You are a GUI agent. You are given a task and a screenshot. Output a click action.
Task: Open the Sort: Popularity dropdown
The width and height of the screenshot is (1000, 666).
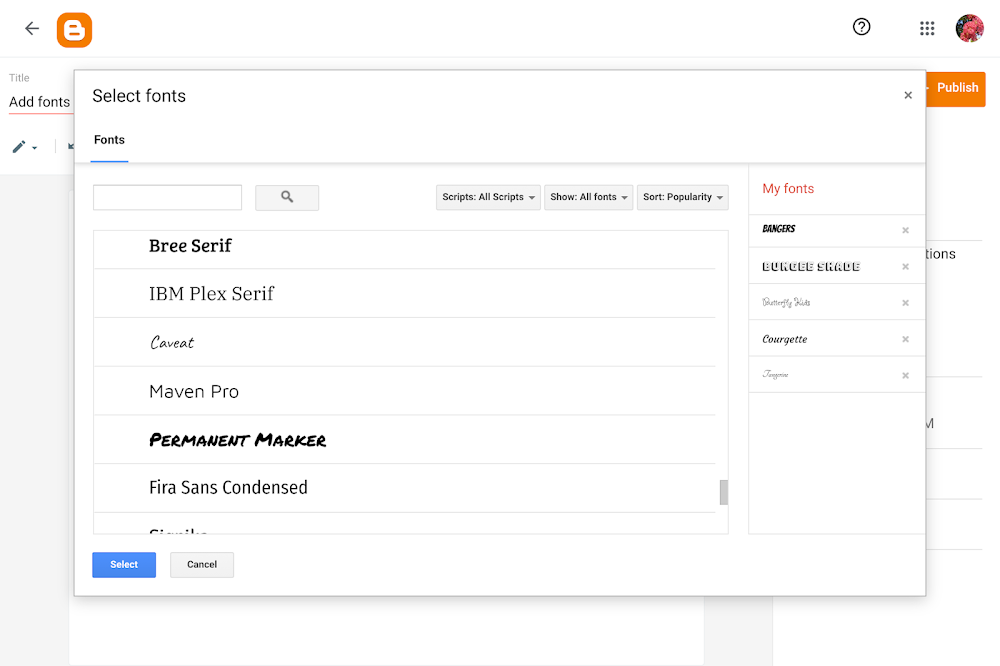pos(682,197)
